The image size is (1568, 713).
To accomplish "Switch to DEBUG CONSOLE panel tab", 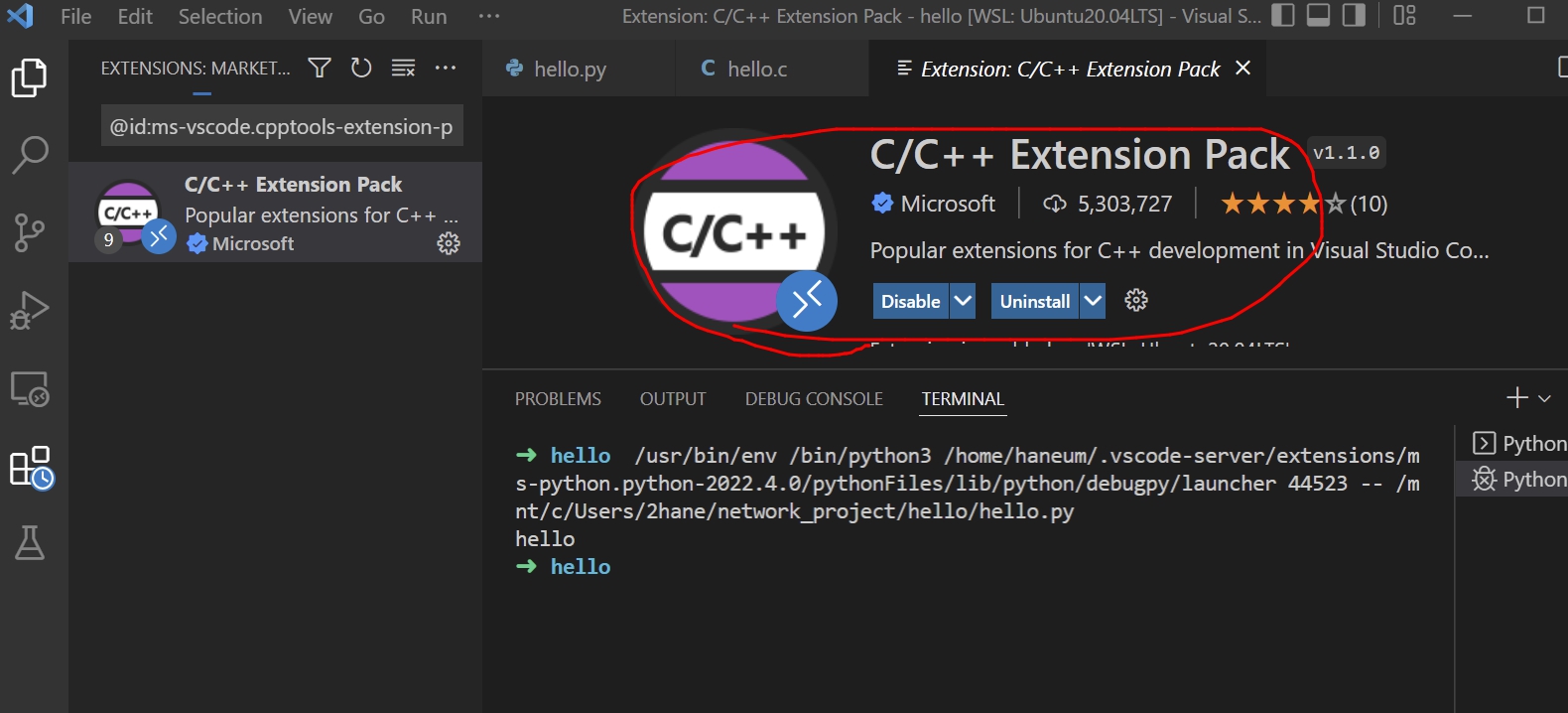I will click(x=814, y=398).
